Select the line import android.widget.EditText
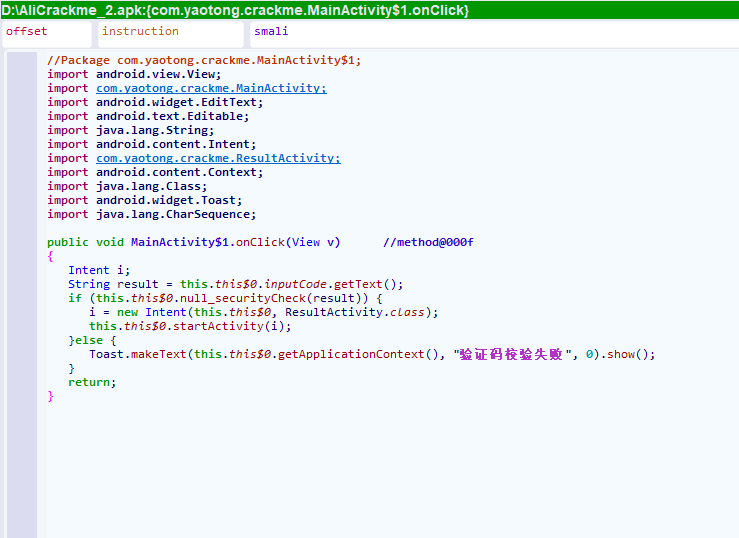 tap(155, 102)
